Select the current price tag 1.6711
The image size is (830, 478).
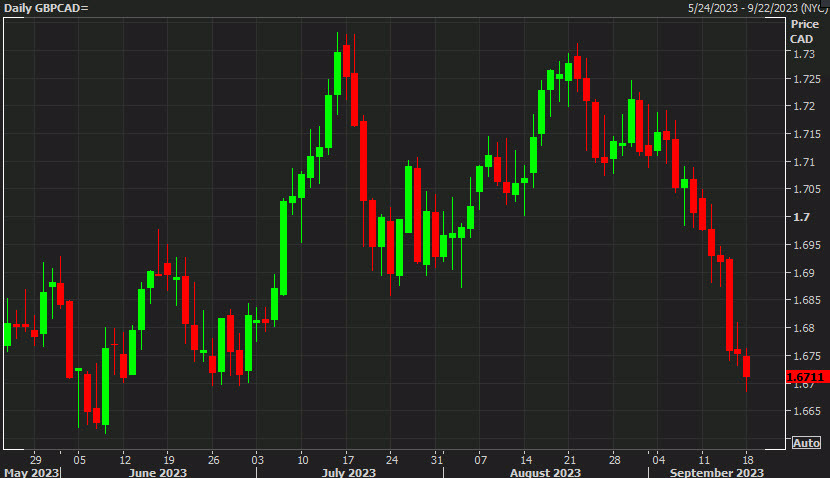point(806,377)
